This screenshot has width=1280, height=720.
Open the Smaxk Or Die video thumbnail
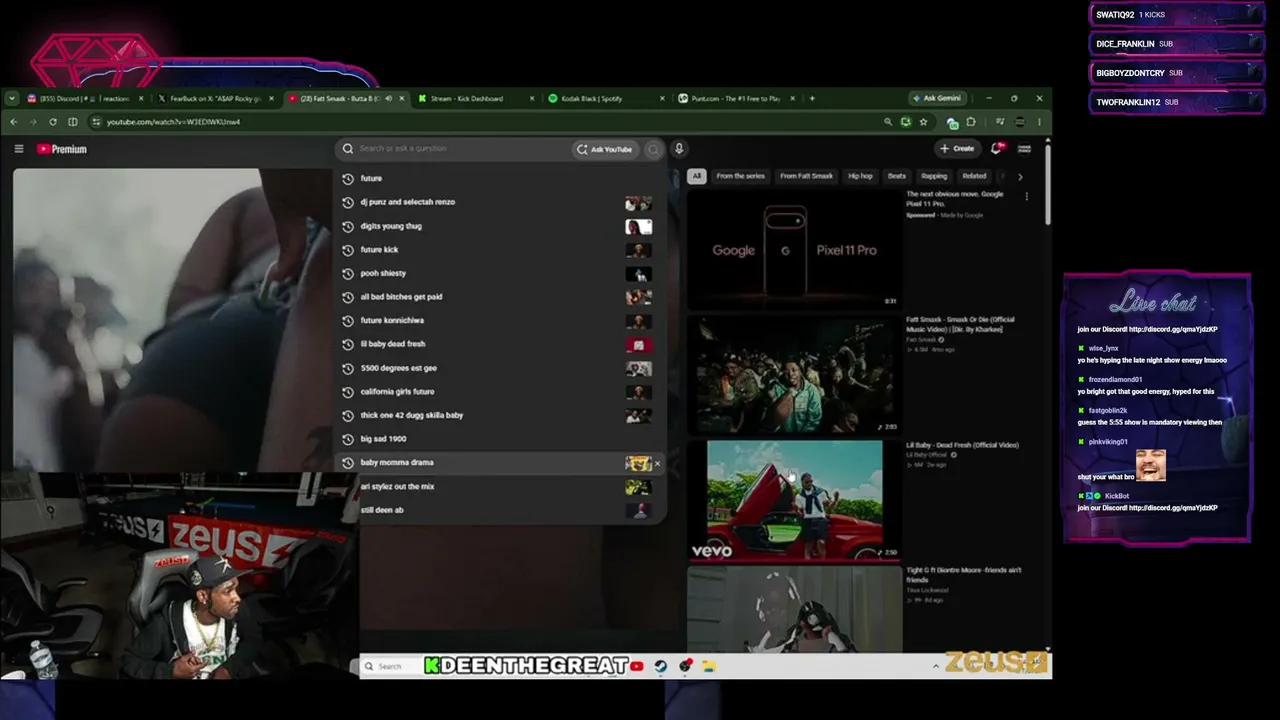[x=794, y=375]
